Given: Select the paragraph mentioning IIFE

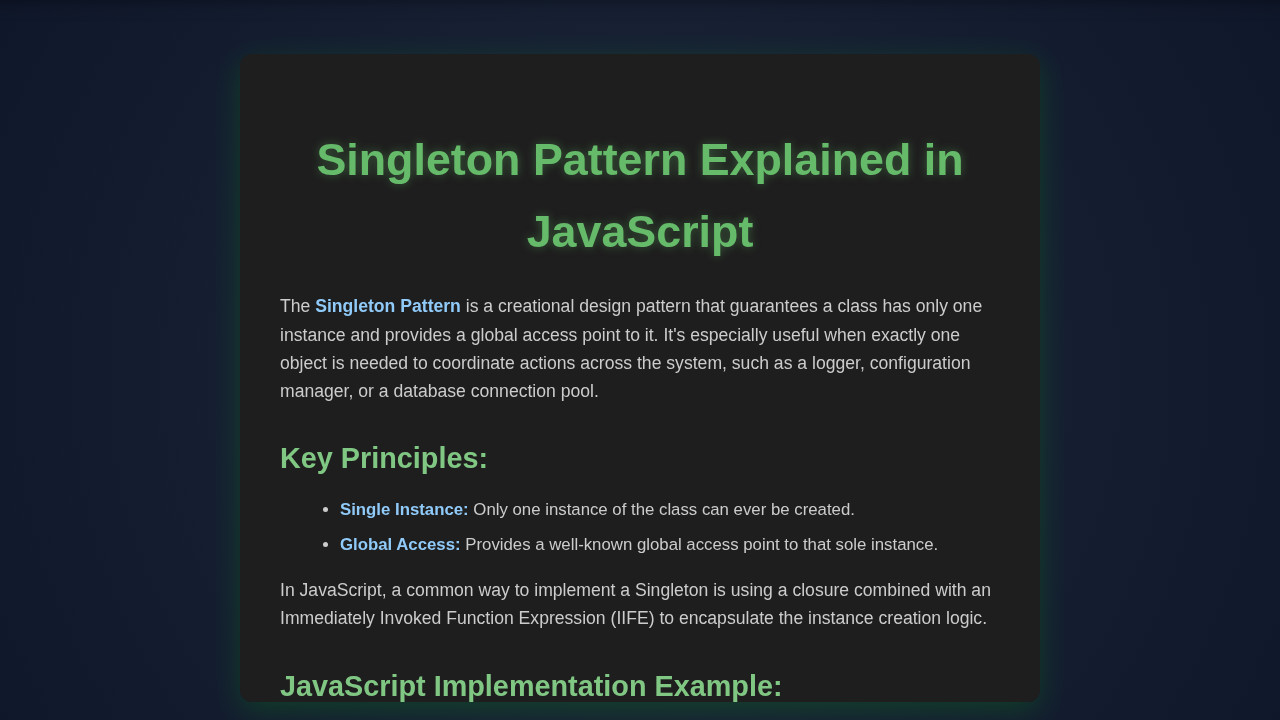Looking at the screenshot, I should click(635, 603).
